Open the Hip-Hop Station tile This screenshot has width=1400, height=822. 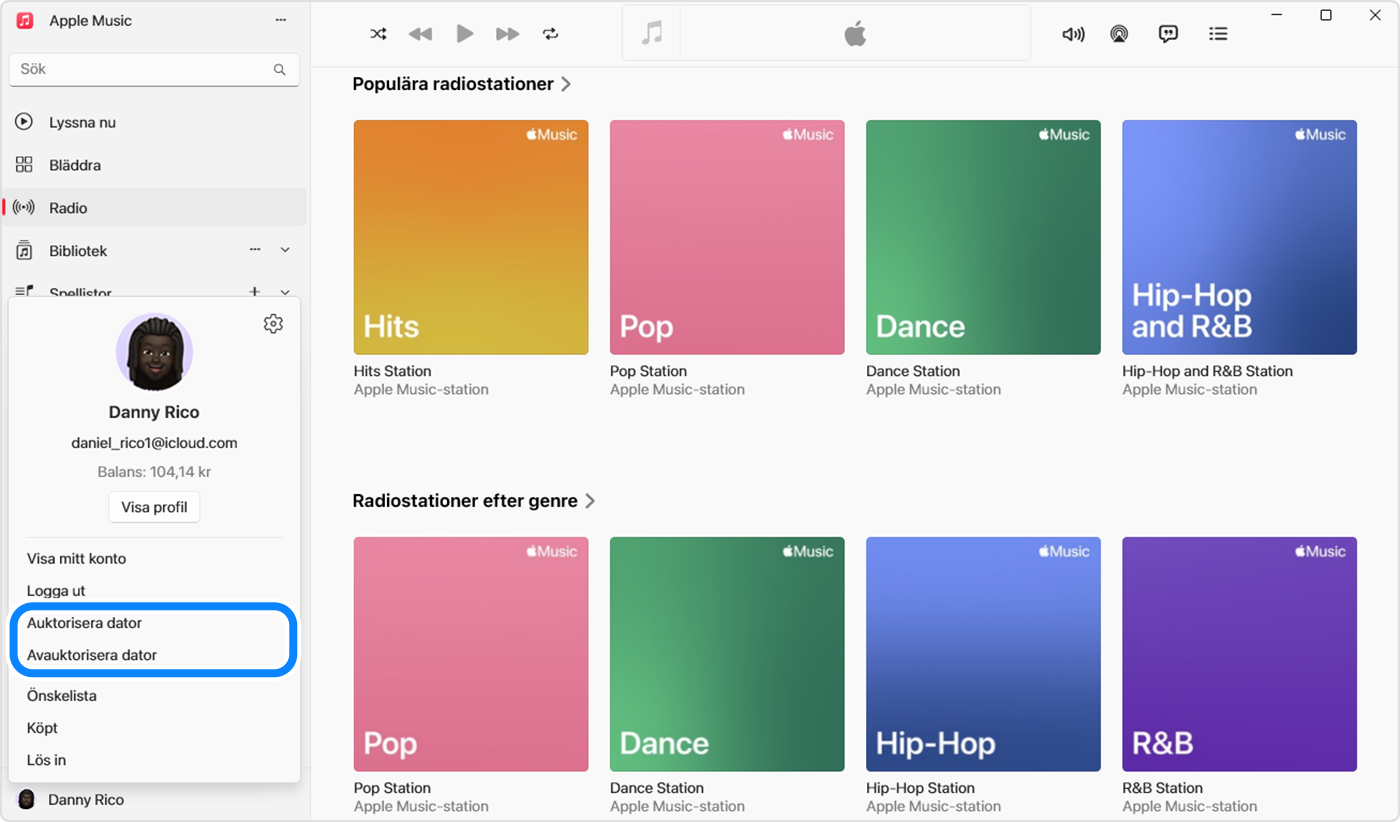pos(983,654)
